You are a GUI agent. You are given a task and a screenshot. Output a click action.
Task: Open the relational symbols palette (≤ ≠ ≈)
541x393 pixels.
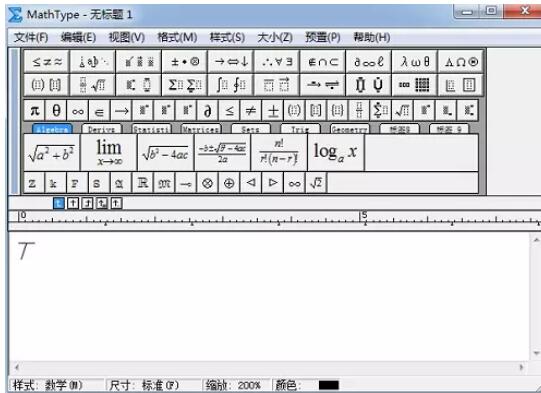[47, 61]
